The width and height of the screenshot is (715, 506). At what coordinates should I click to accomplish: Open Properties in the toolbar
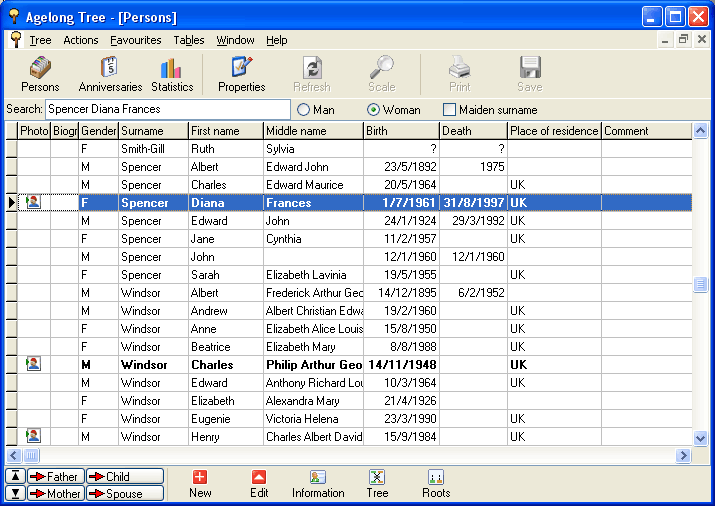coord(241,74)
